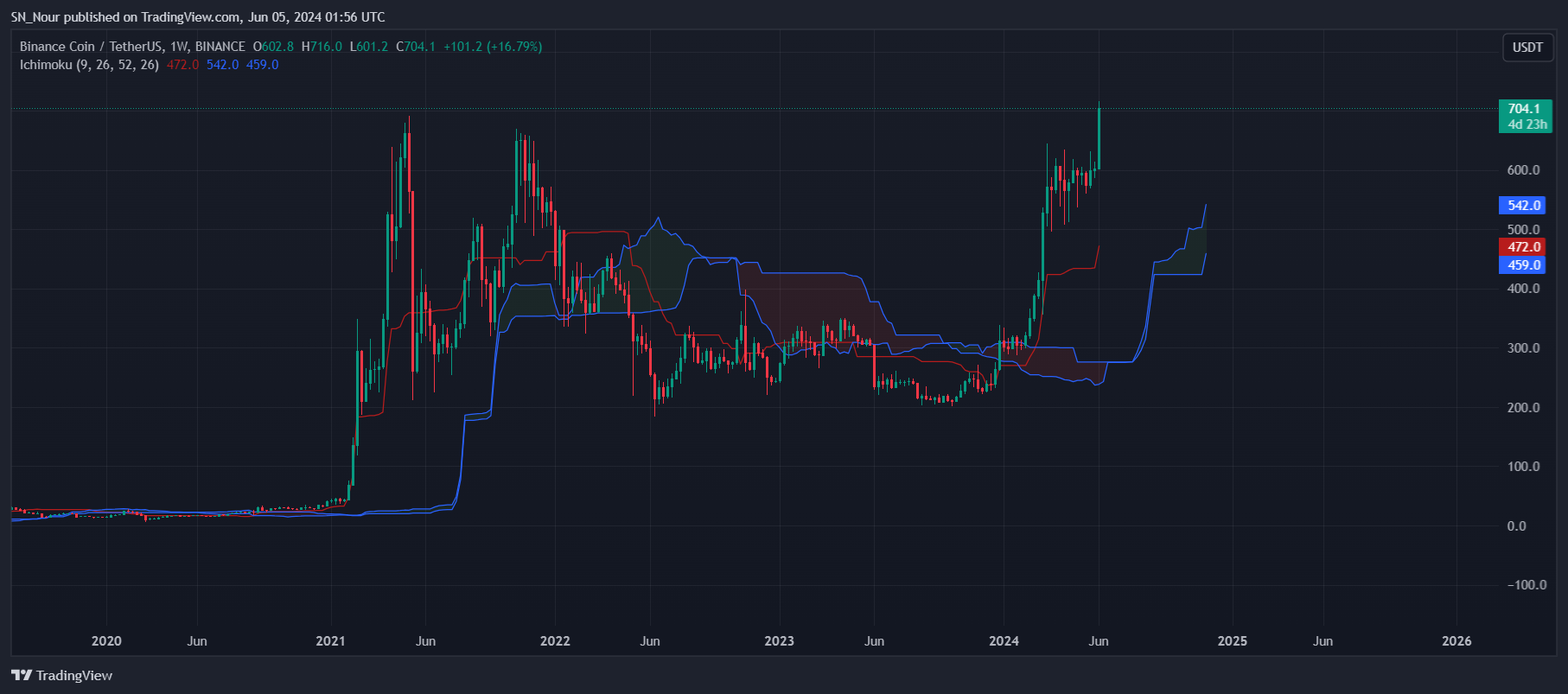Click the 600.0 price axis value

tap(1523, 170)
